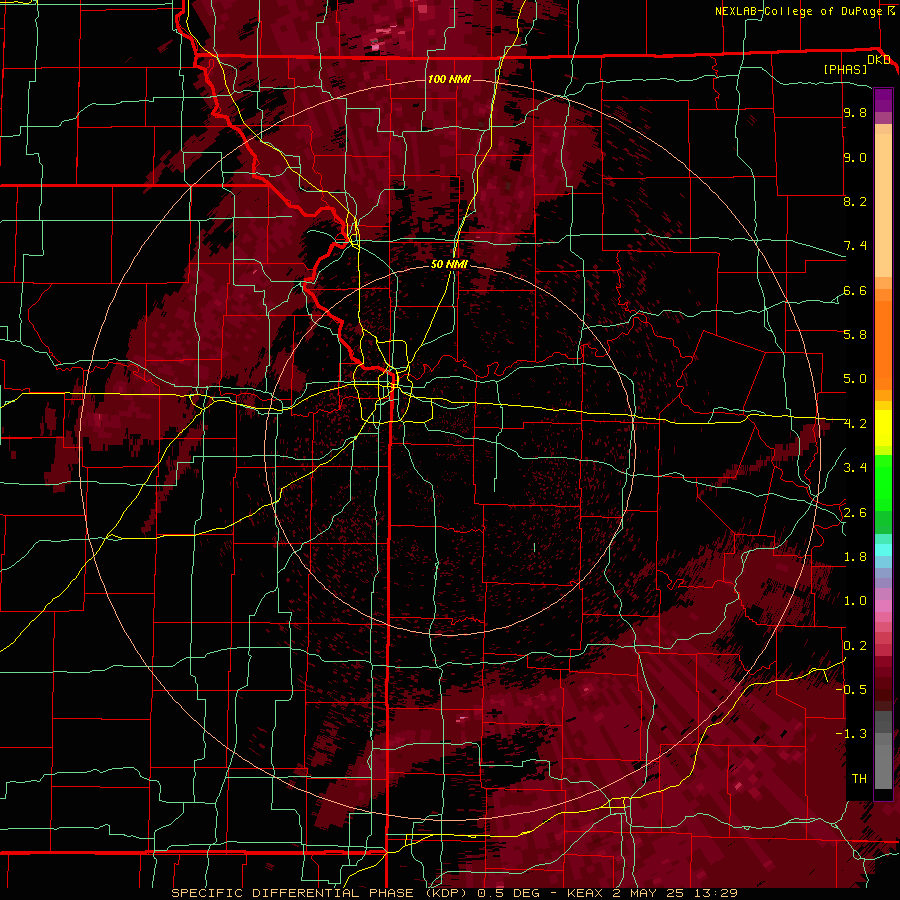Viewport: 900px width, 900px height.
Task: Pick the peach segment beside 8.2 value
Action: click(883, 205)
